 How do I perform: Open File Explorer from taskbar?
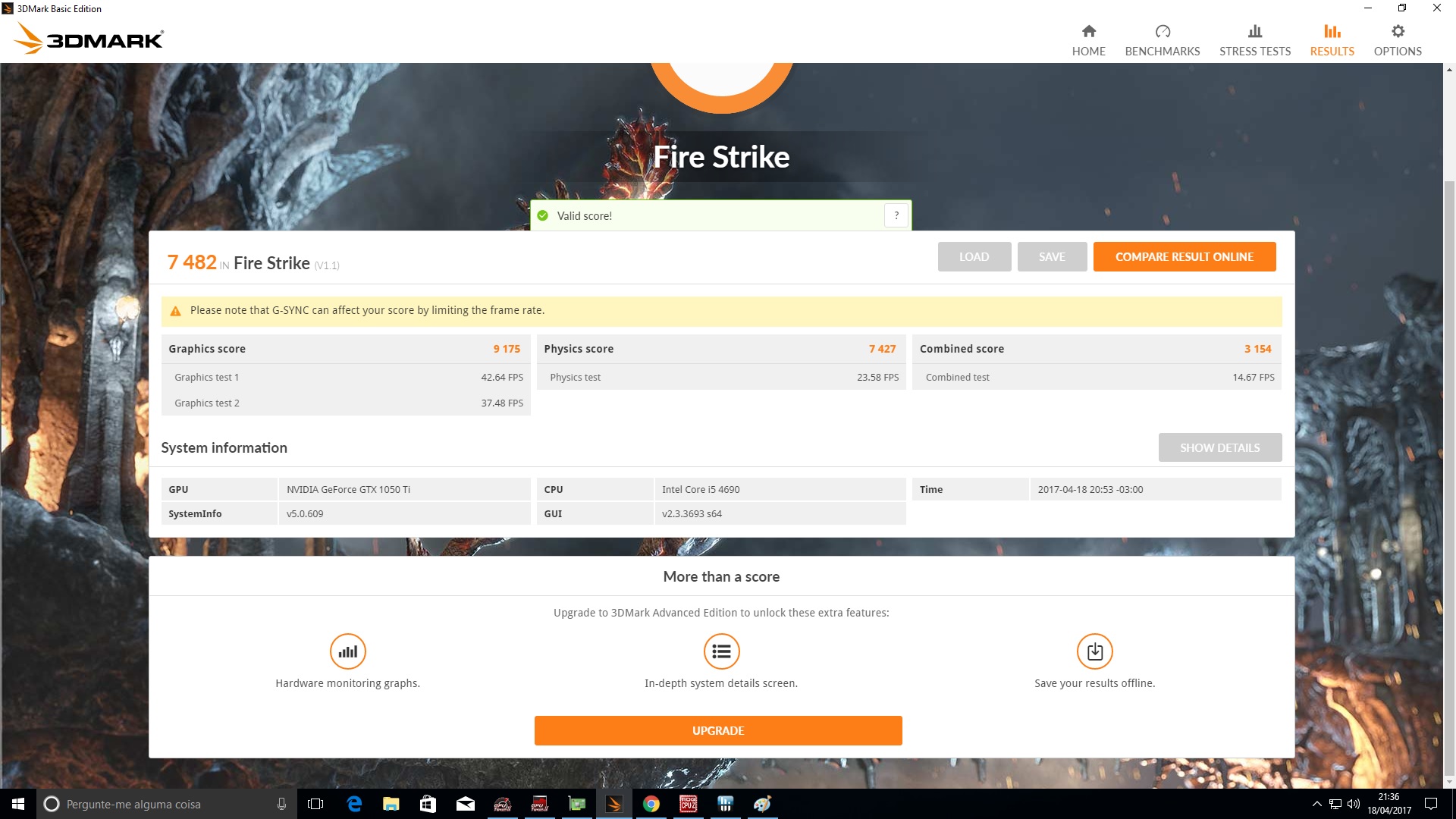tap(391, 804)
